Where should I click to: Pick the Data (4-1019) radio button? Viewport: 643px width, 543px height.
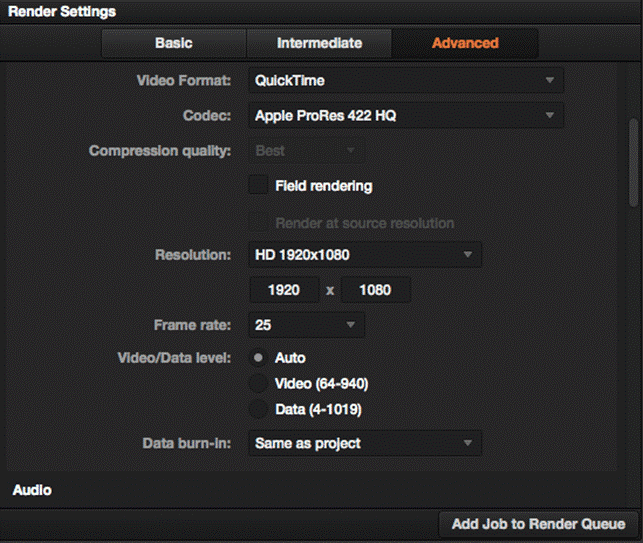(259, 409)
